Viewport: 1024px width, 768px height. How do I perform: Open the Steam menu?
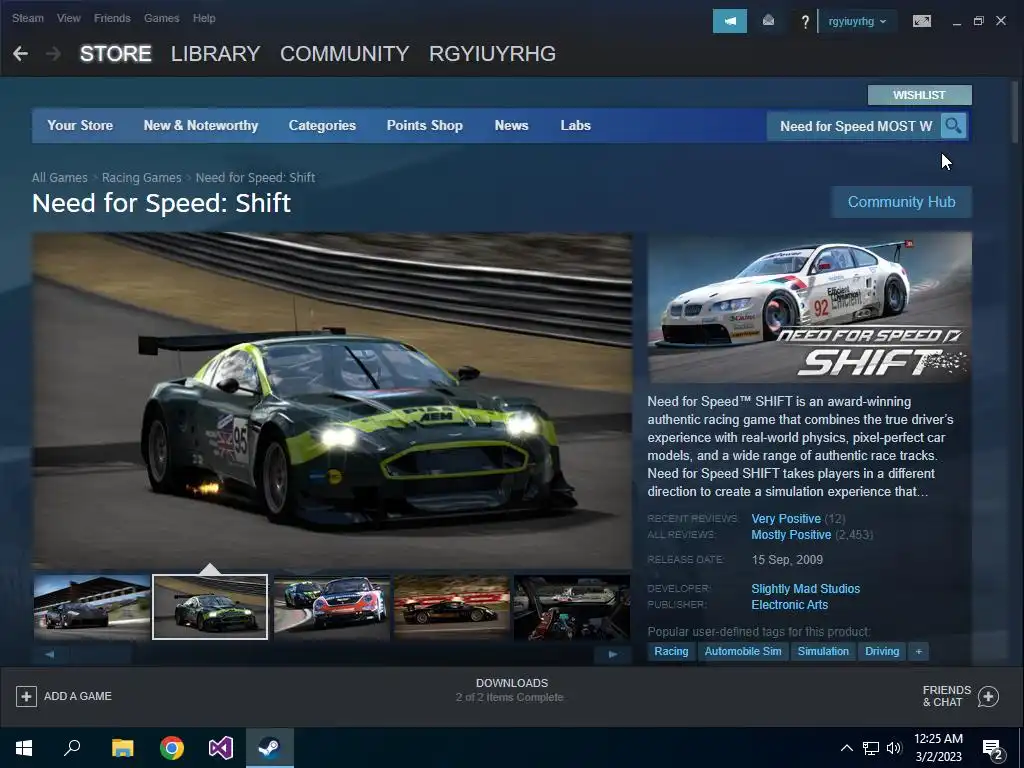pos(28,18)
